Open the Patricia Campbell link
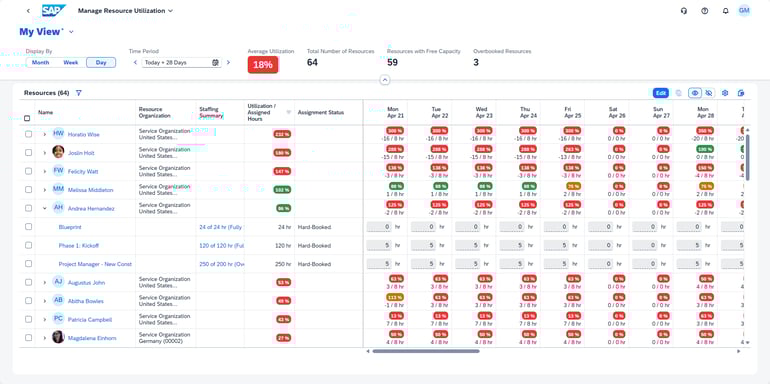 90,319
